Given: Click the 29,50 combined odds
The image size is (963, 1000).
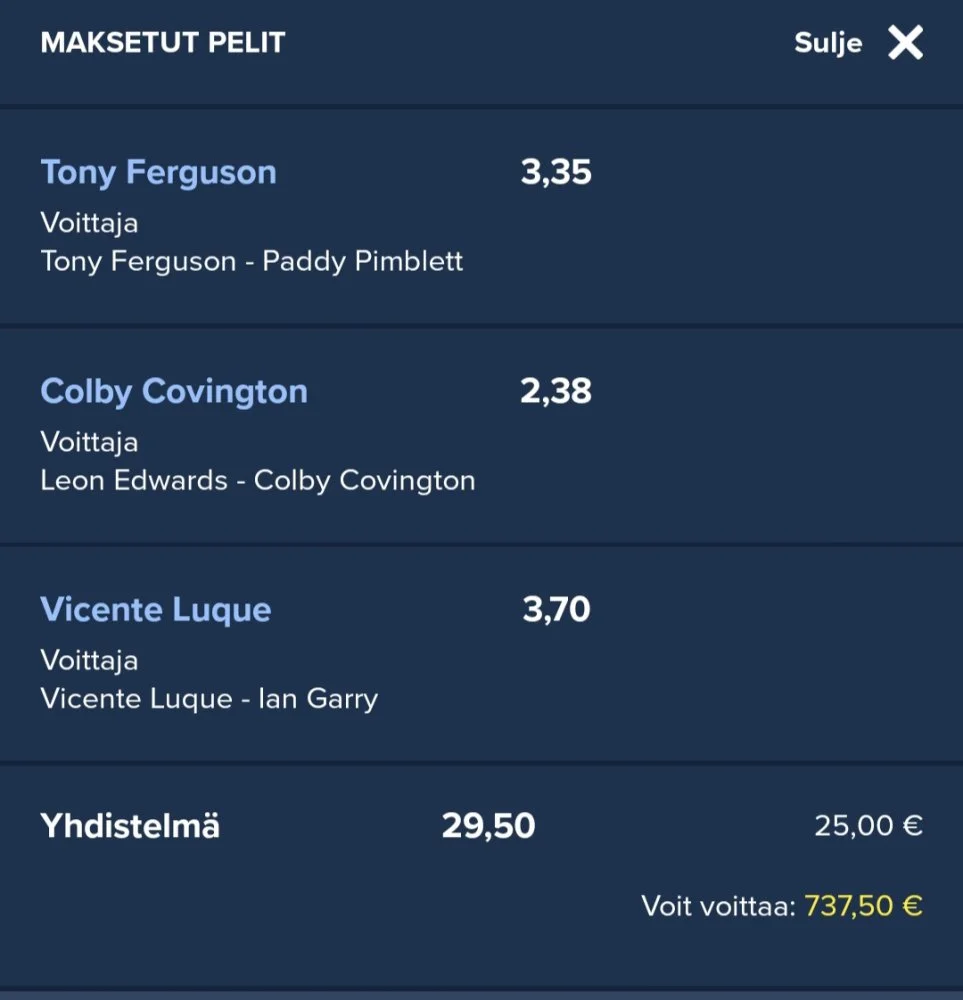Looking at the screenshot, I should (488, 826).
